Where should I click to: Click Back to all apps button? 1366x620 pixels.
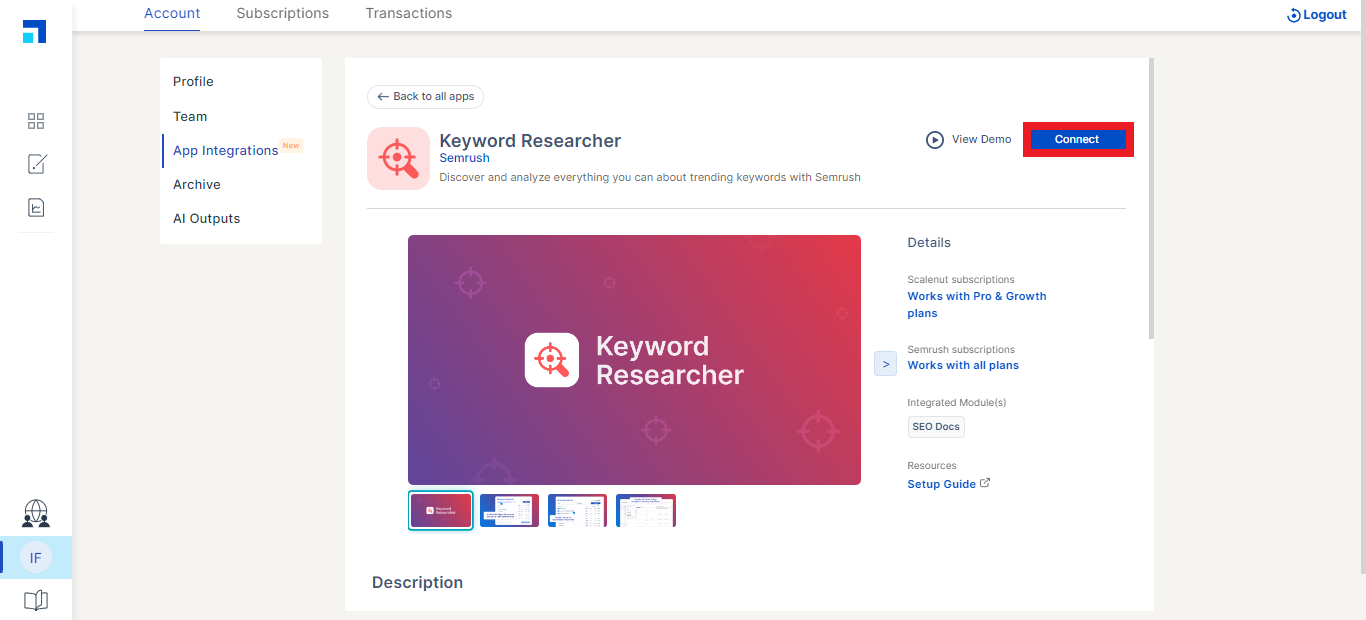pyautogui.click(x=426, y=97)
